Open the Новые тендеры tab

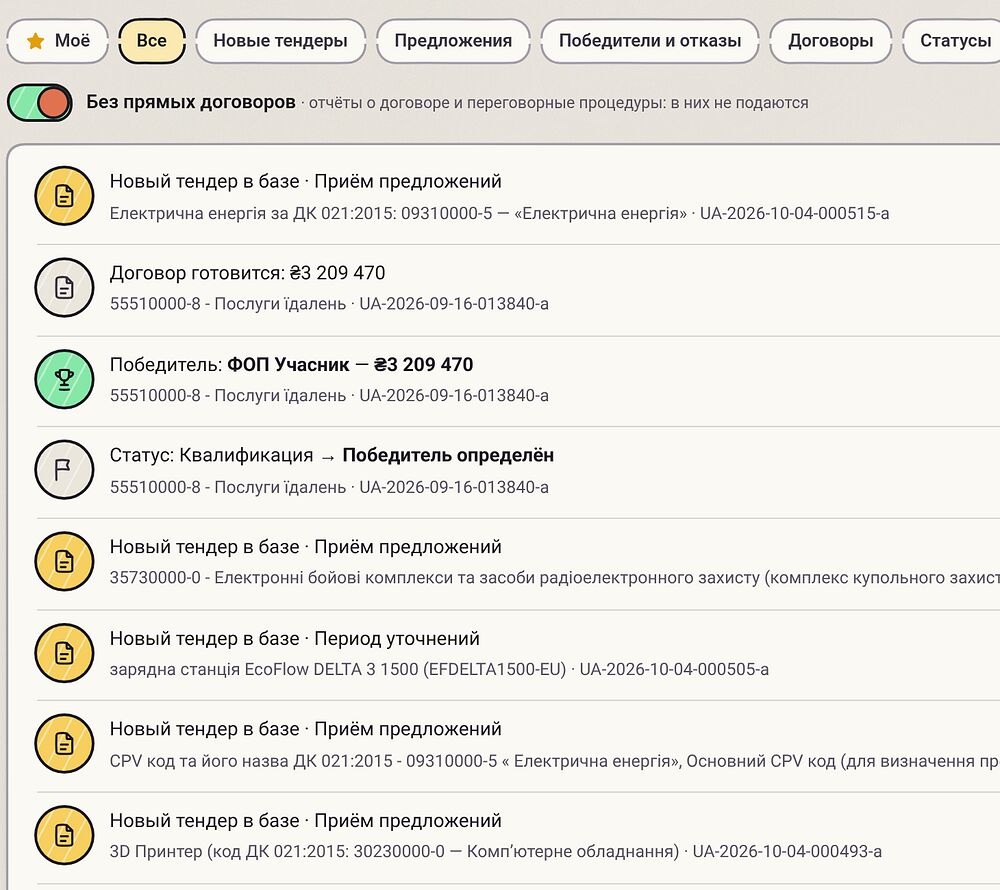click(x=281, y=41)
